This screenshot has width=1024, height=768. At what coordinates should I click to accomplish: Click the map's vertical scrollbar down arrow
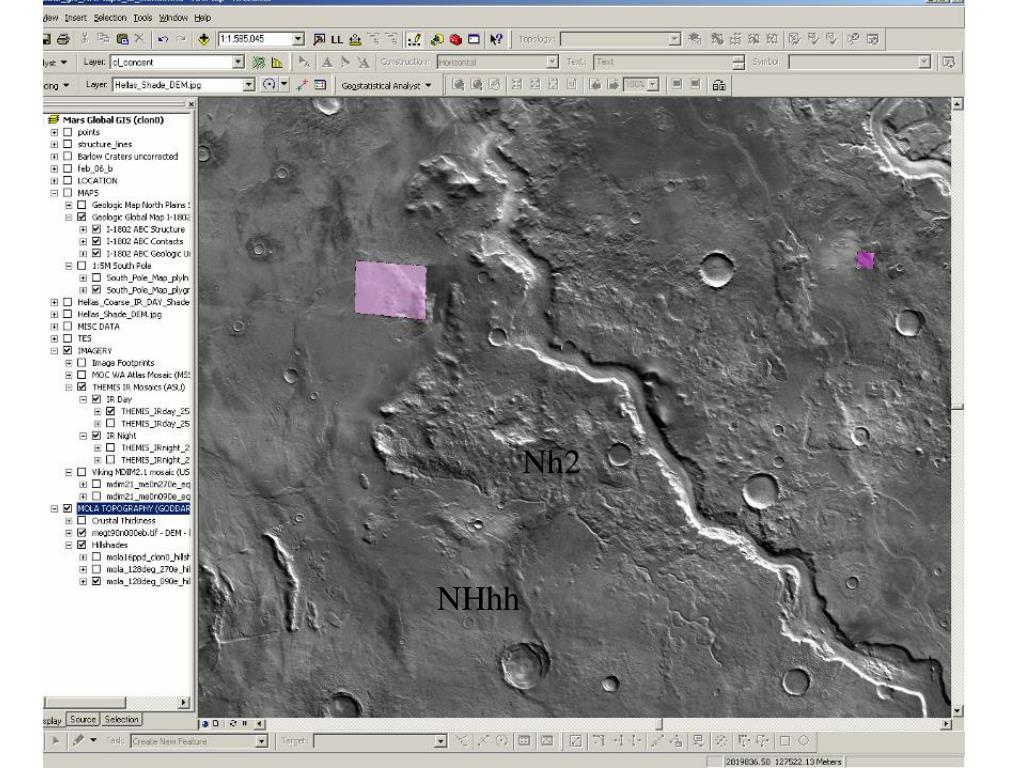957,711
